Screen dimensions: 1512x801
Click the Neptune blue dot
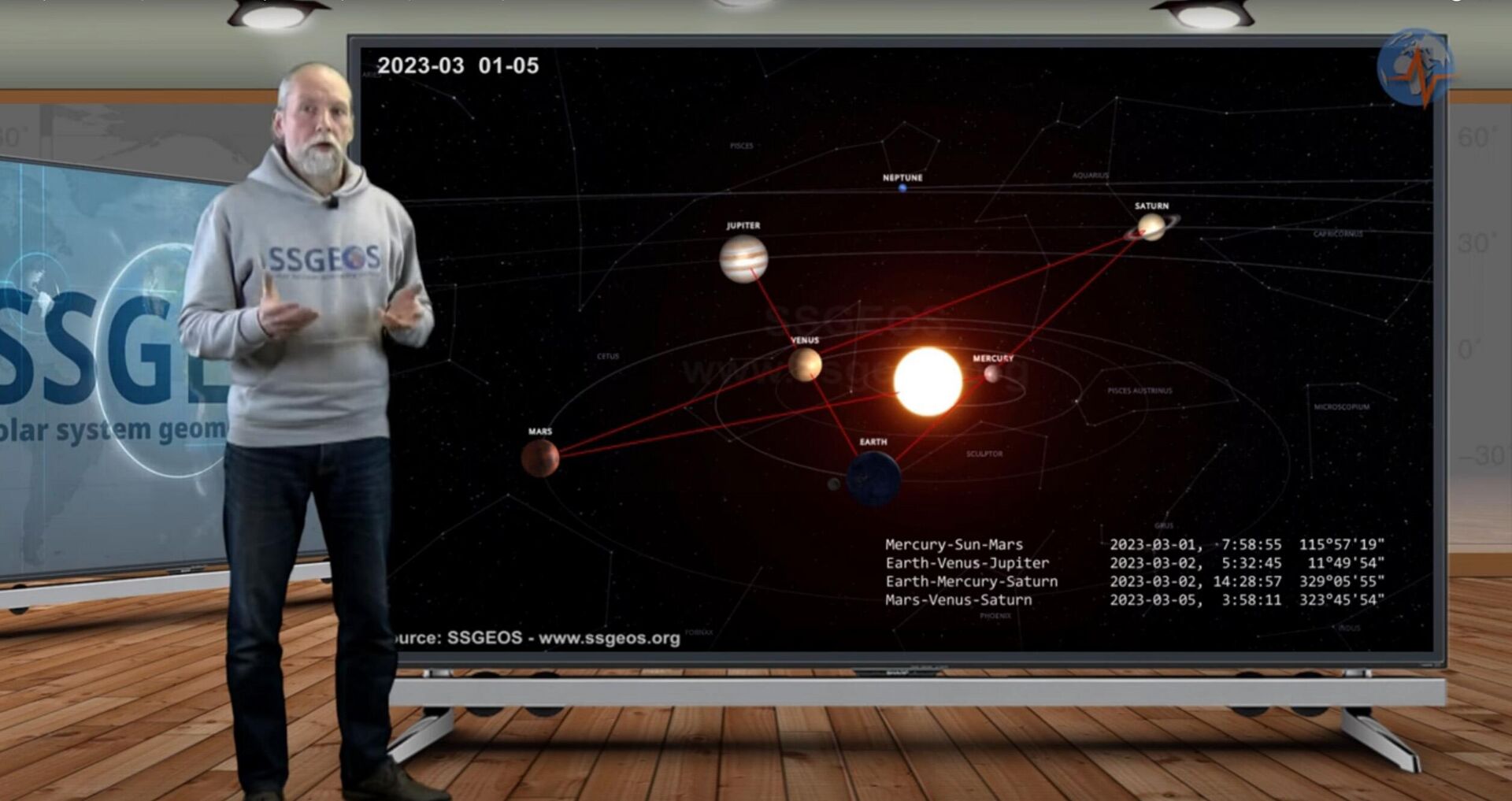[x=902, y=188]
